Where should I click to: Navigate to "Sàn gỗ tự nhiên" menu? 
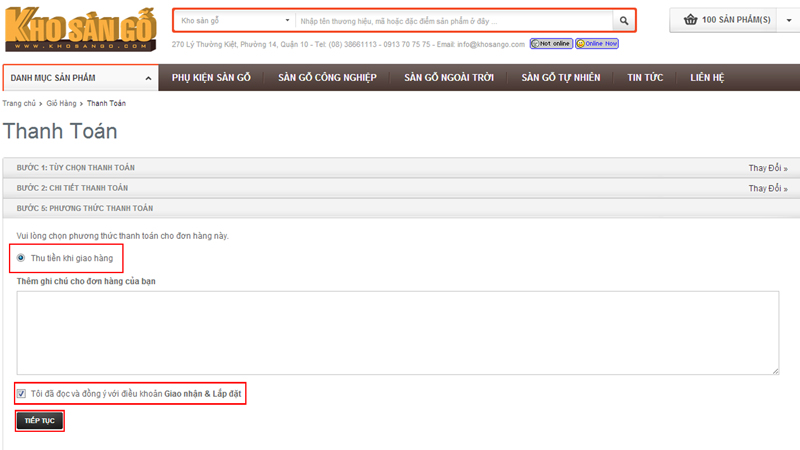(x=565, y=77)
